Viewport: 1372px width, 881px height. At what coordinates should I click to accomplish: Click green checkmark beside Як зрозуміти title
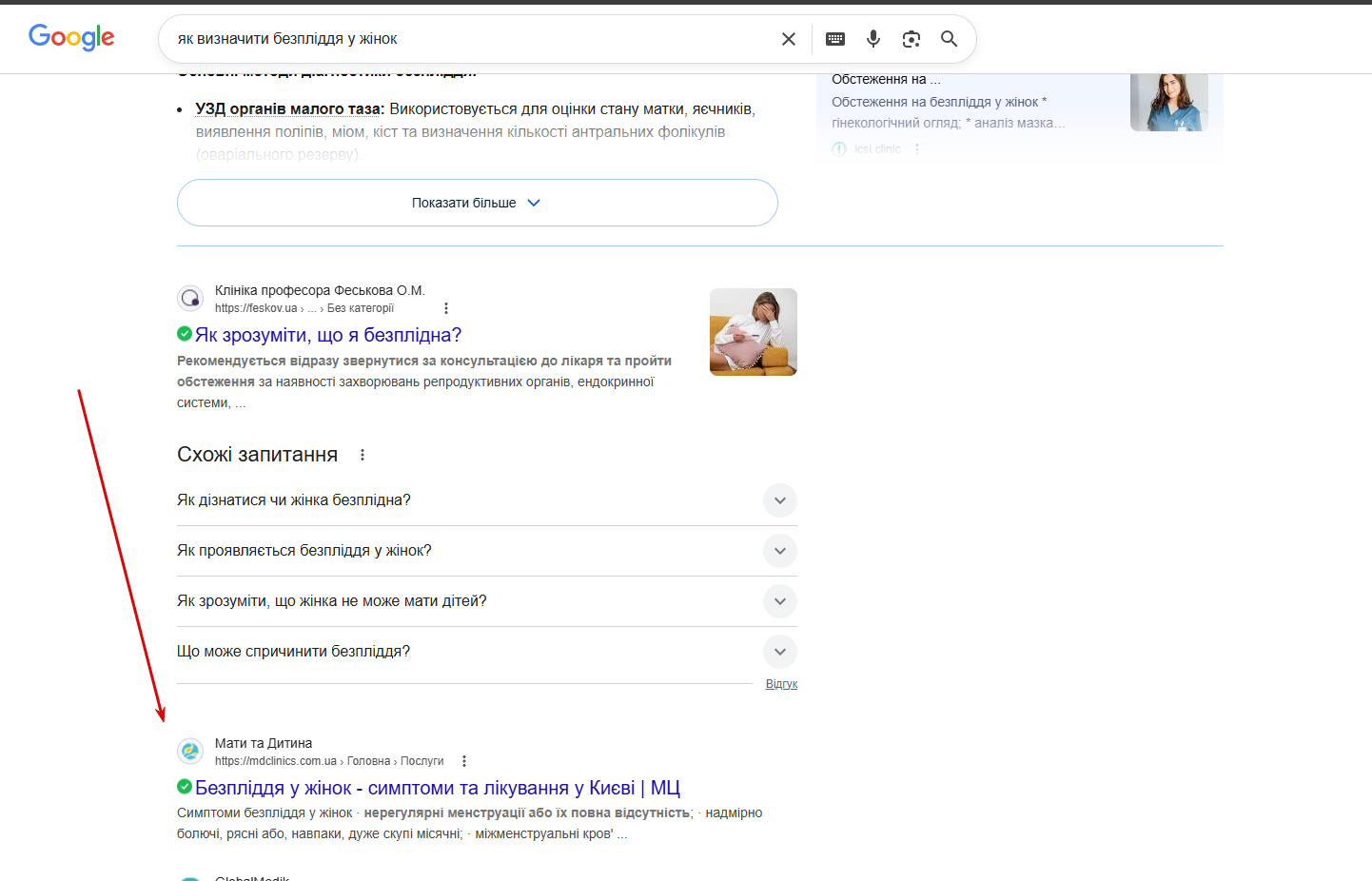tap(185, 334)
